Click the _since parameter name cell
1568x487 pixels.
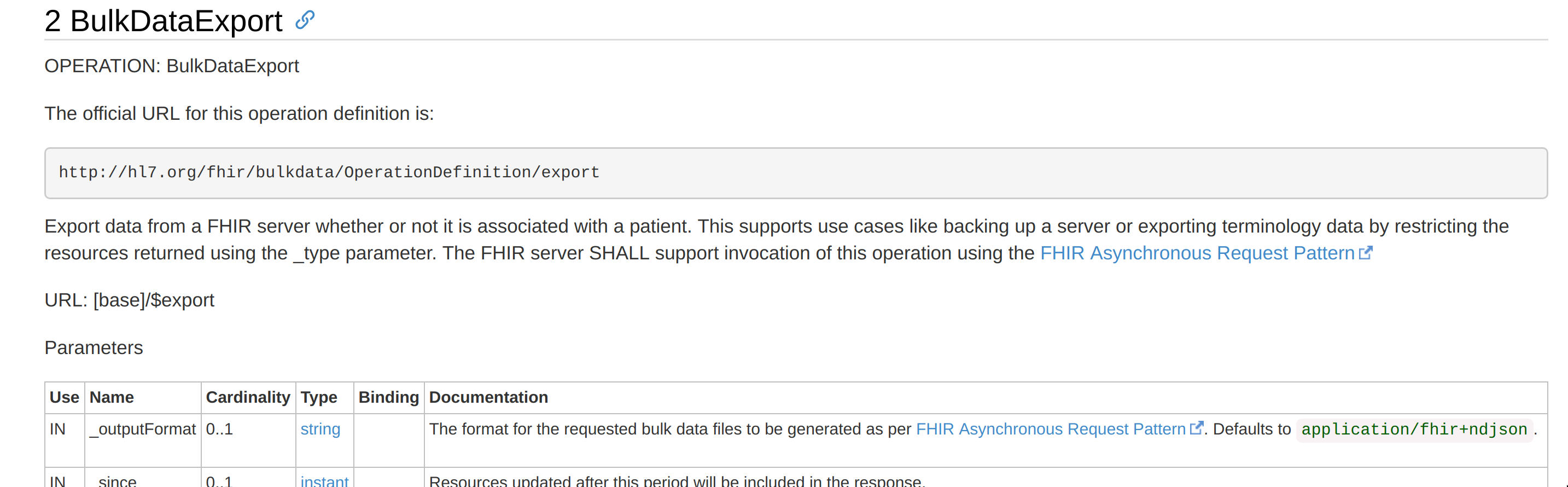click(142, 478)
